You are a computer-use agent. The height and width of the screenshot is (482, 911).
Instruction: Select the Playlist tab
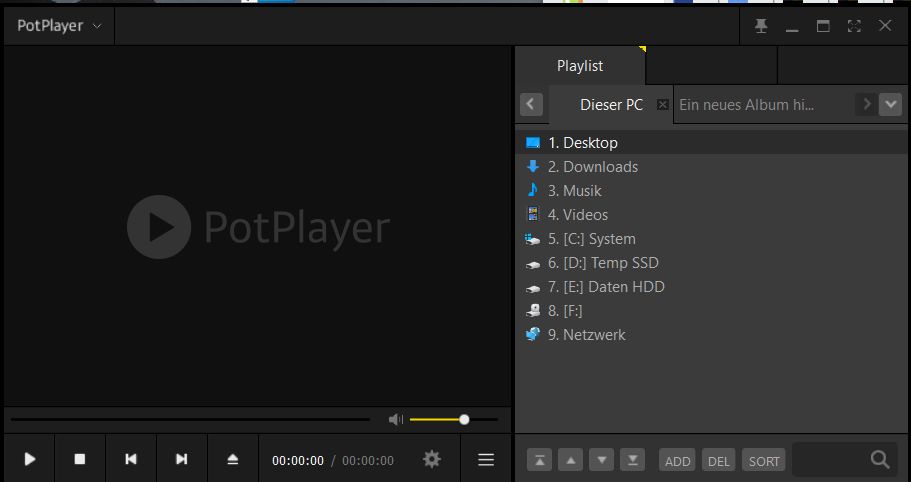pyautogui.click(x=580, y=66)
